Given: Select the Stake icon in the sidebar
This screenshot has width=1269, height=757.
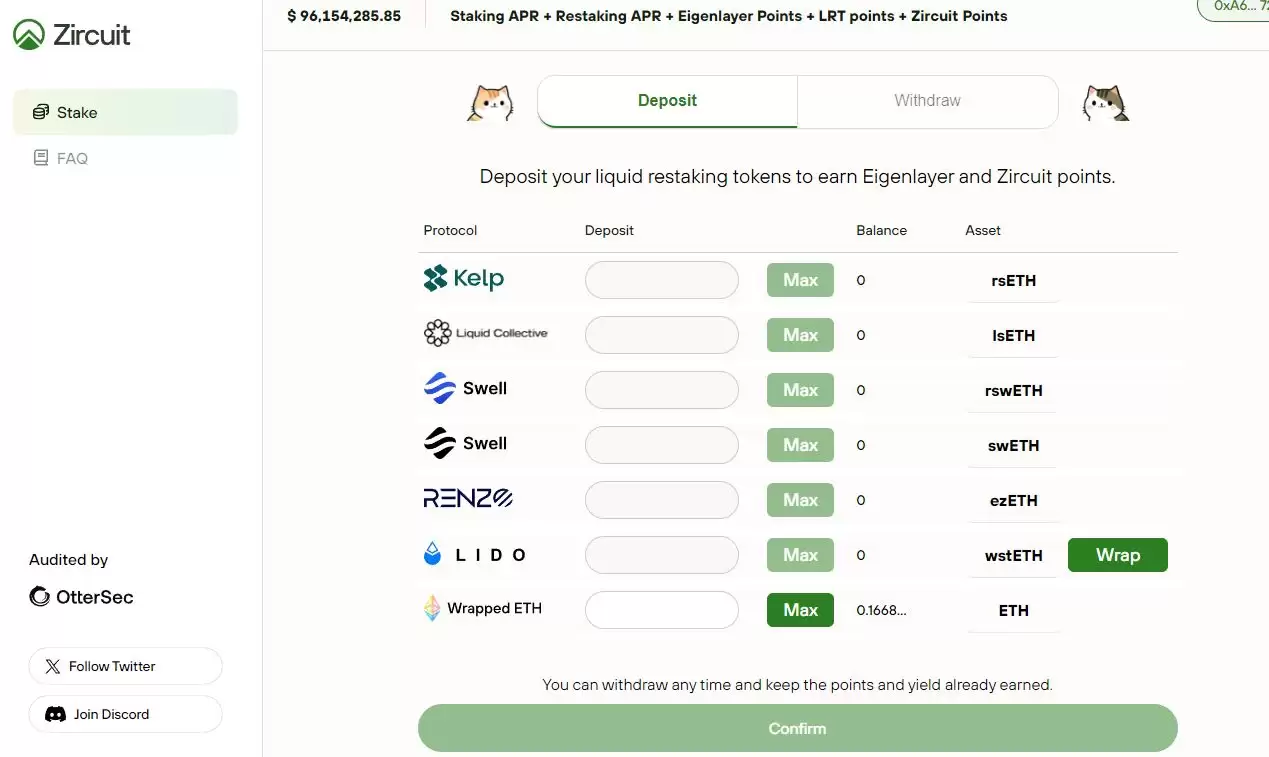Looking at the screenshot, I should (40, 111).
